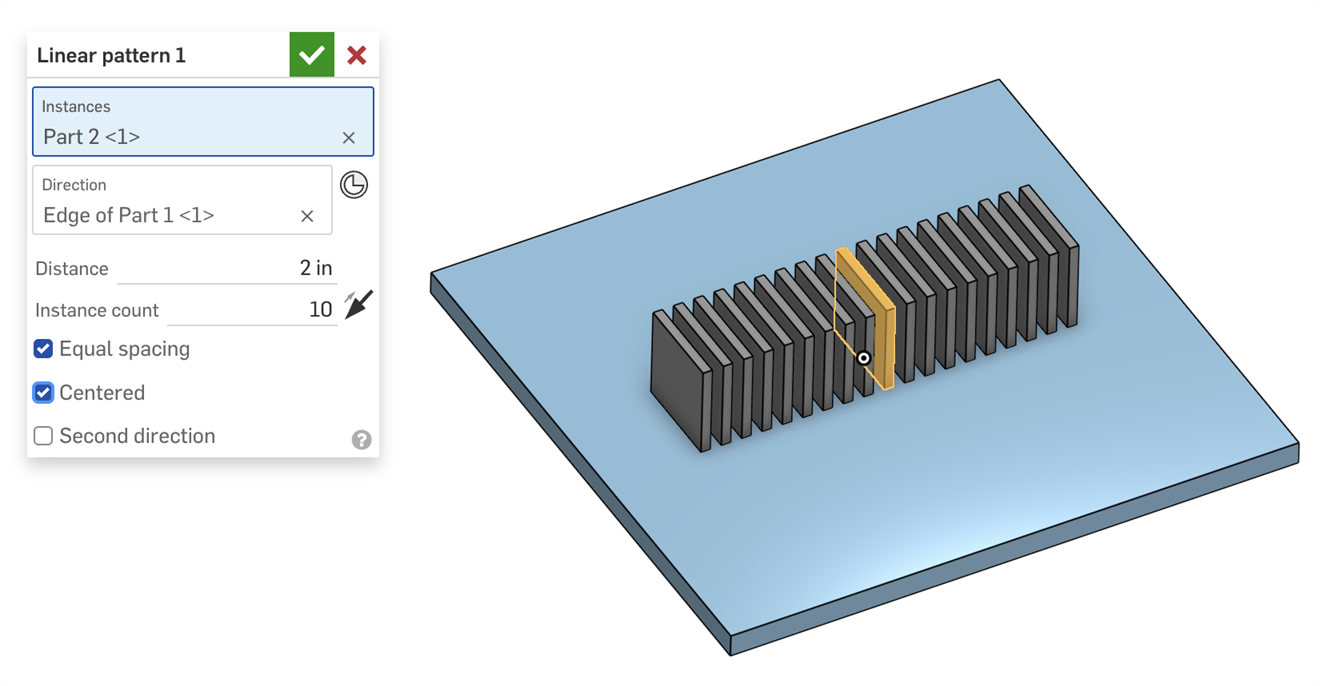Image resolution: width=1320 pixels, height=686 pixels.
Task: Focus the Direction selection field
Action: tap(182, 200)
